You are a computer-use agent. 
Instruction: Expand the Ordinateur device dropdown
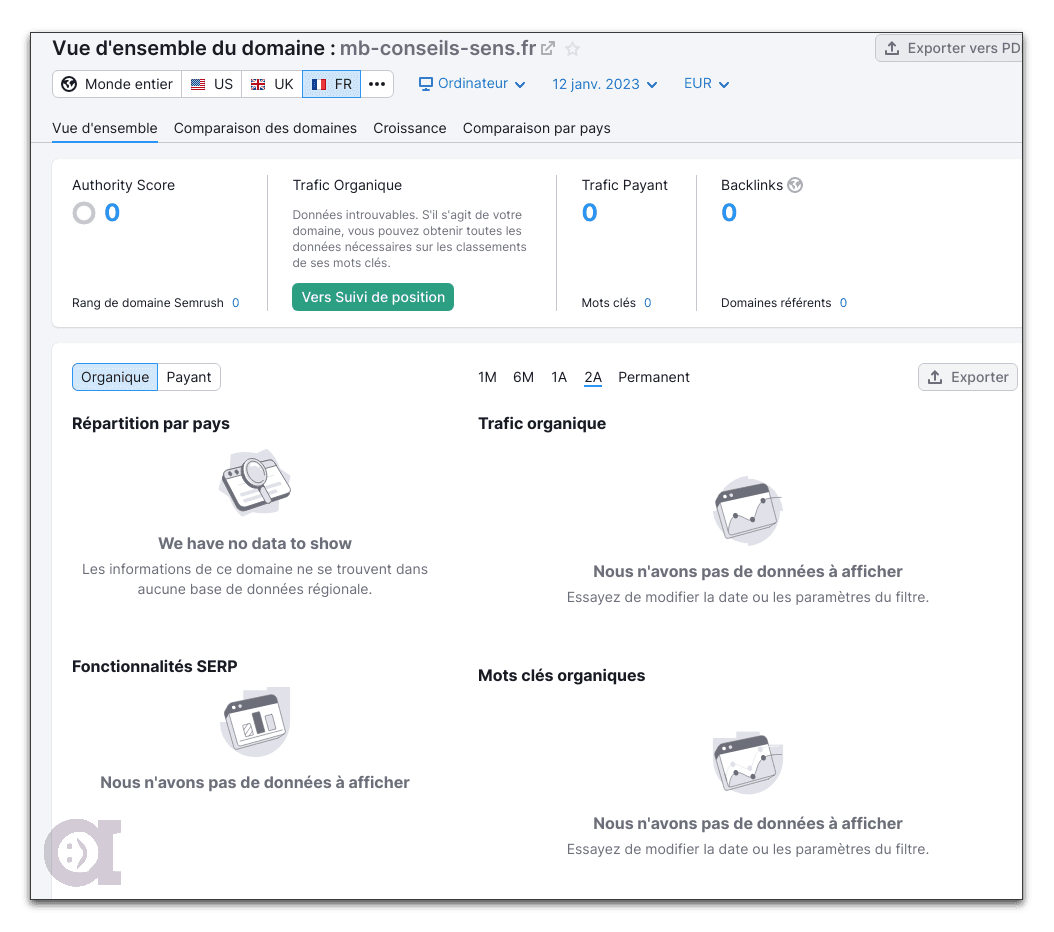click(x=472, y=84)
